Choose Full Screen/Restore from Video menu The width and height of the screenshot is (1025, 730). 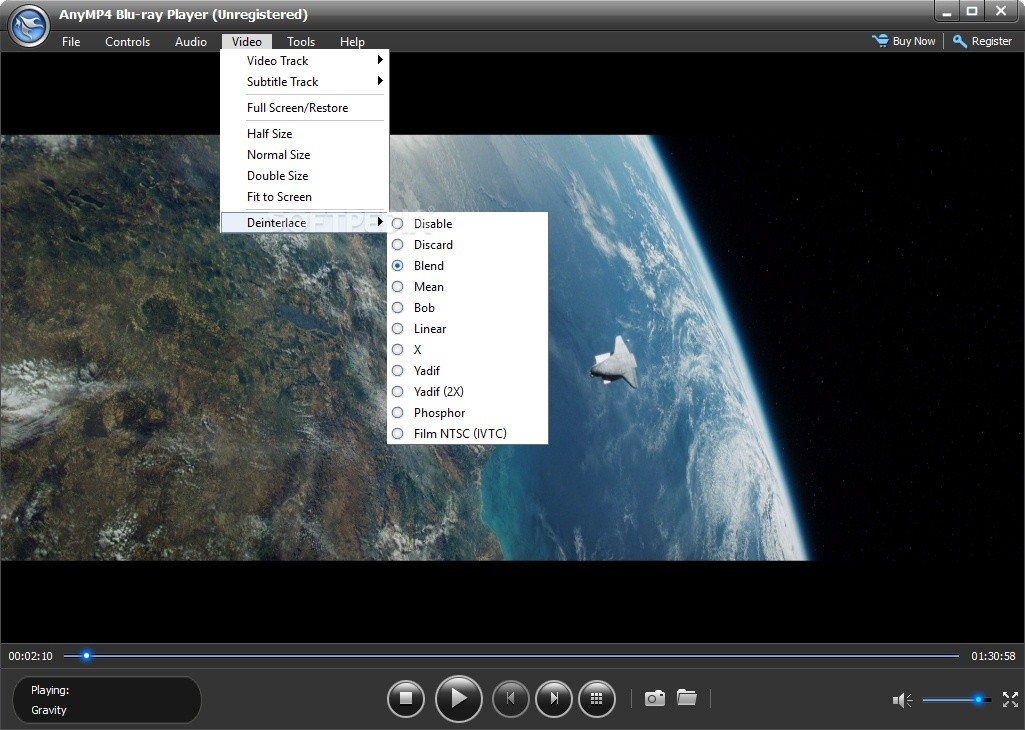(305, 108)
